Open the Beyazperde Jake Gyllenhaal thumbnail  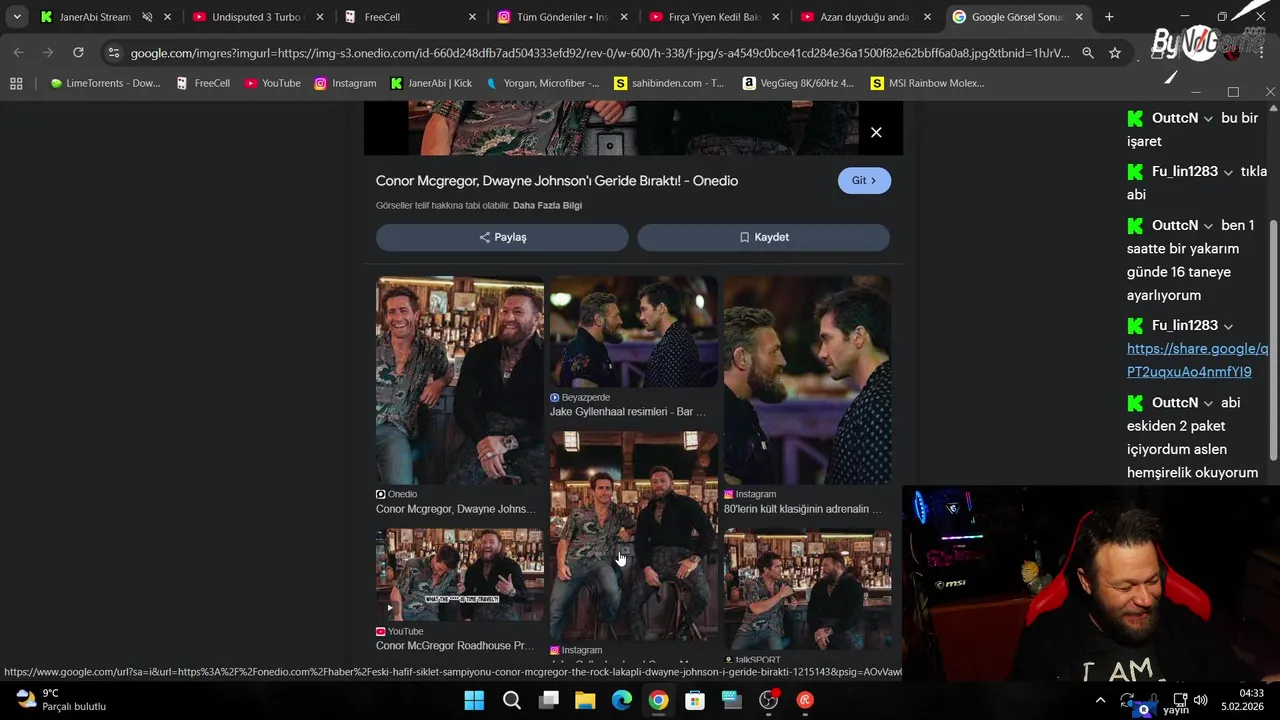(x=633, y=332)
